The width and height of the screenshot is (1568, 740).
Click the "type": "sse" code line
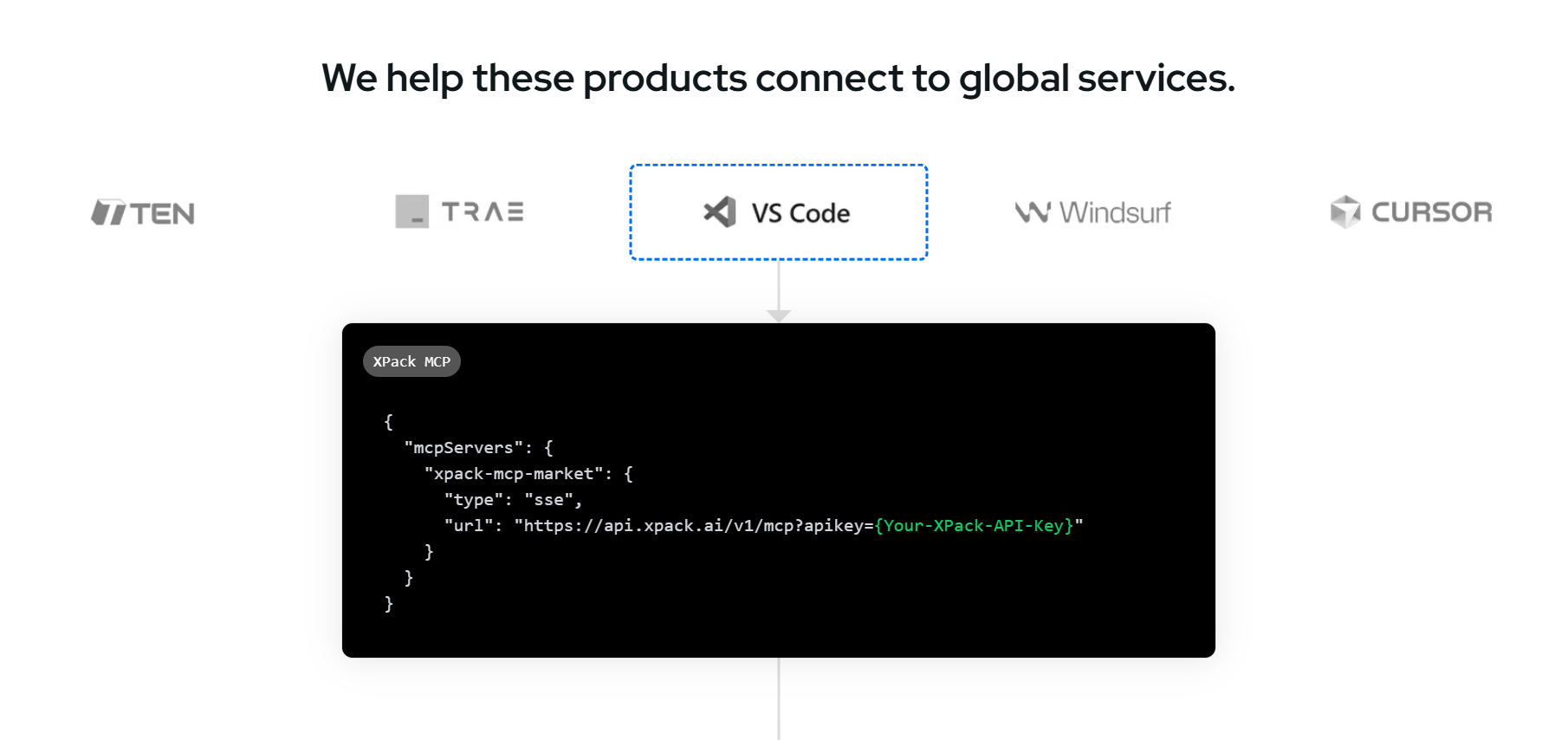(513, 500)
